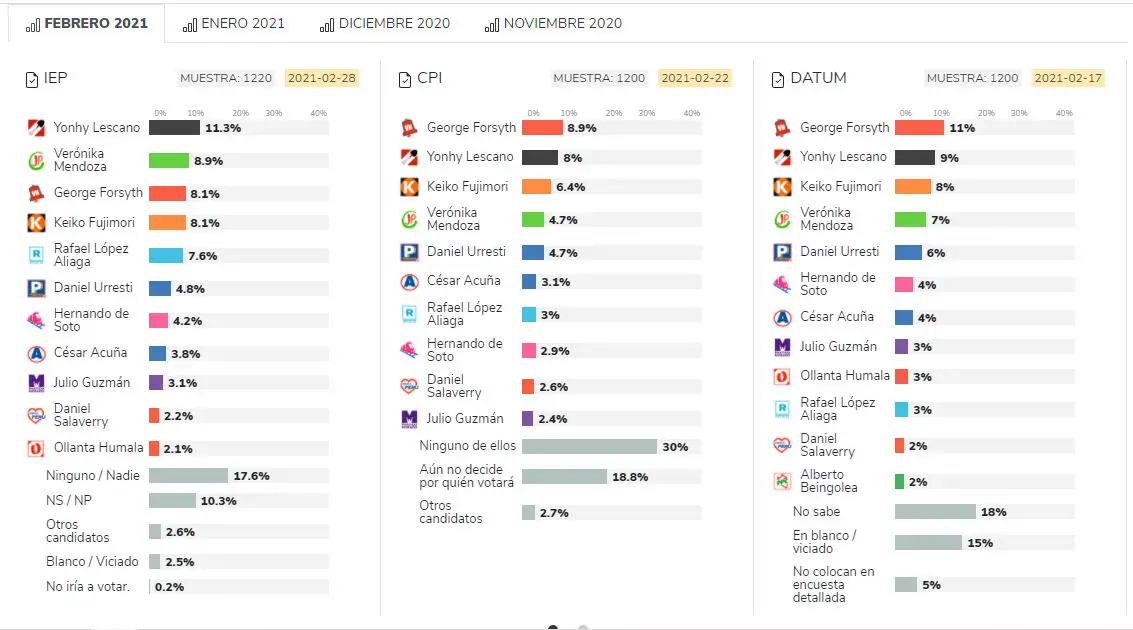This screenshot has width=1133, height=630.
Task: Click César Acuña's A logo in CPI
Action: tap(409, 282)
